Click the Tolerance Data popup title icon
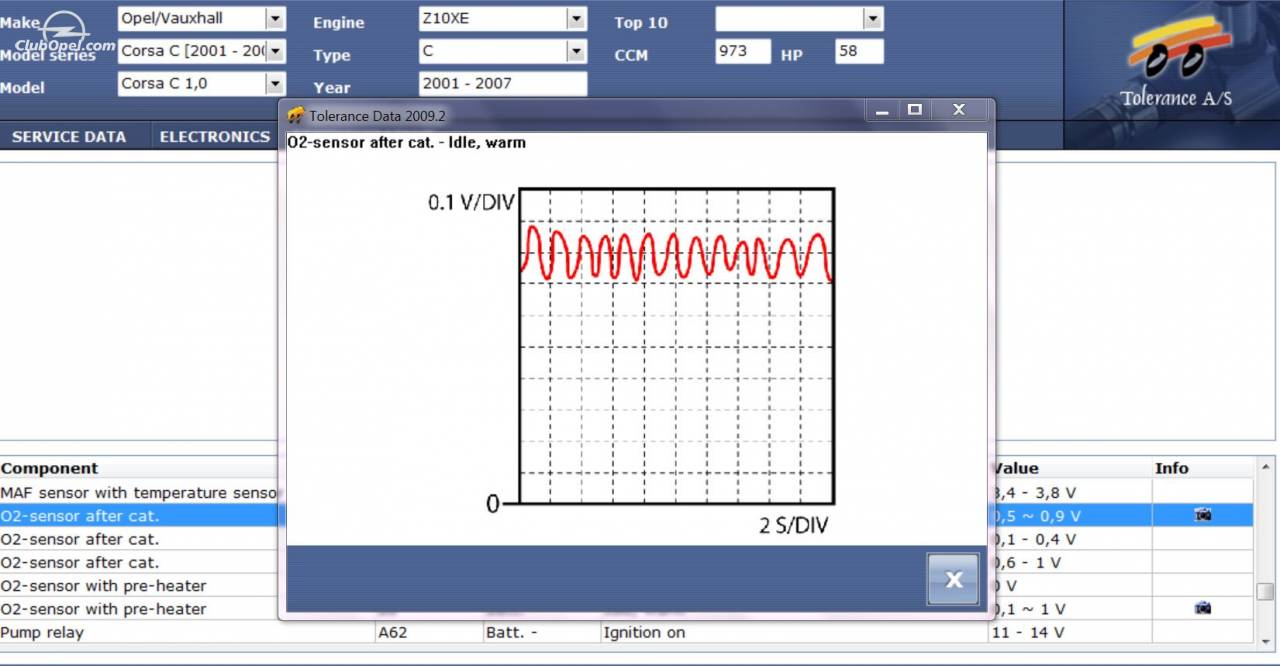The height and width of the screenshot is (666, 1280). coord(296,115)
